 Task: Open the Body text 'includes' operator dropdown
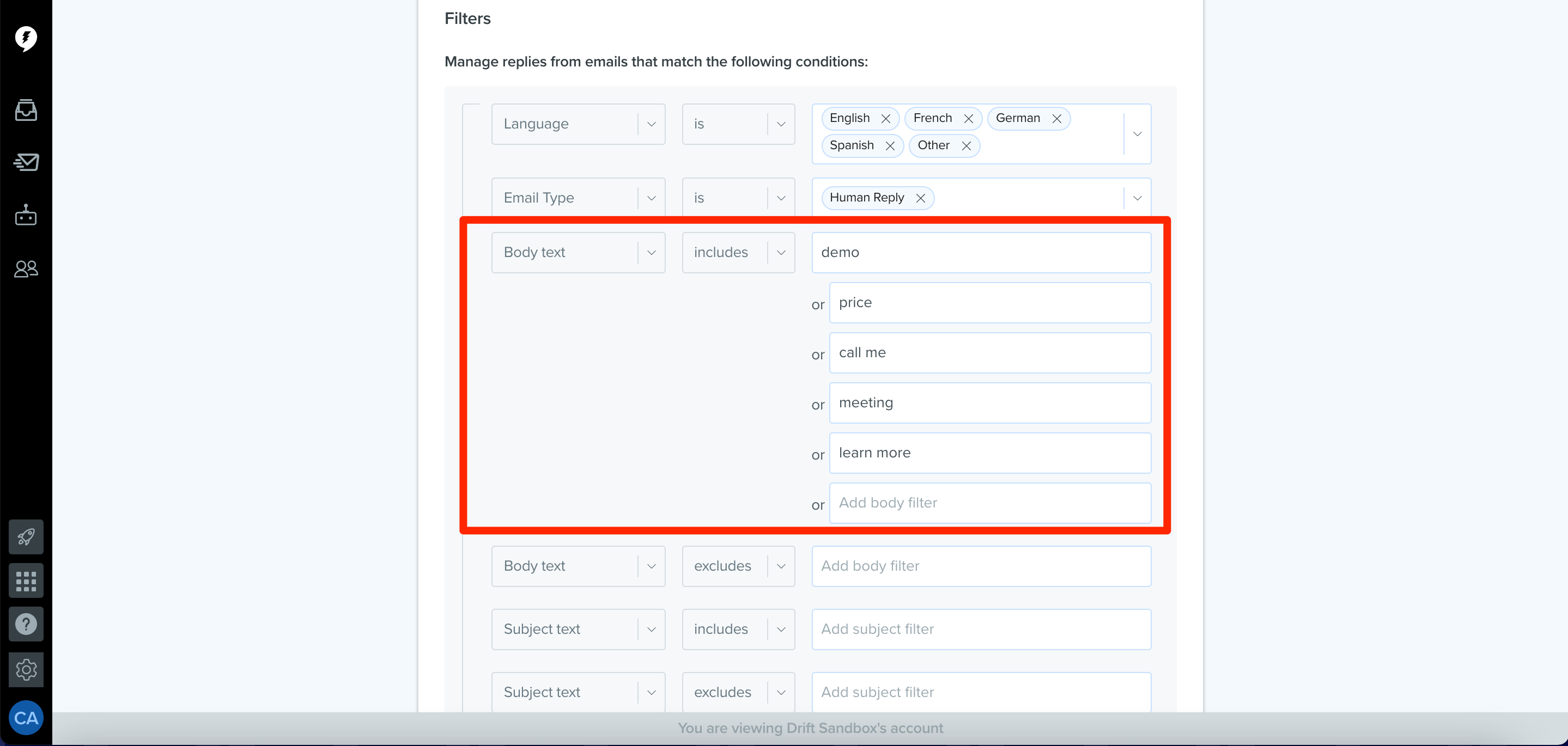(738, 253)
